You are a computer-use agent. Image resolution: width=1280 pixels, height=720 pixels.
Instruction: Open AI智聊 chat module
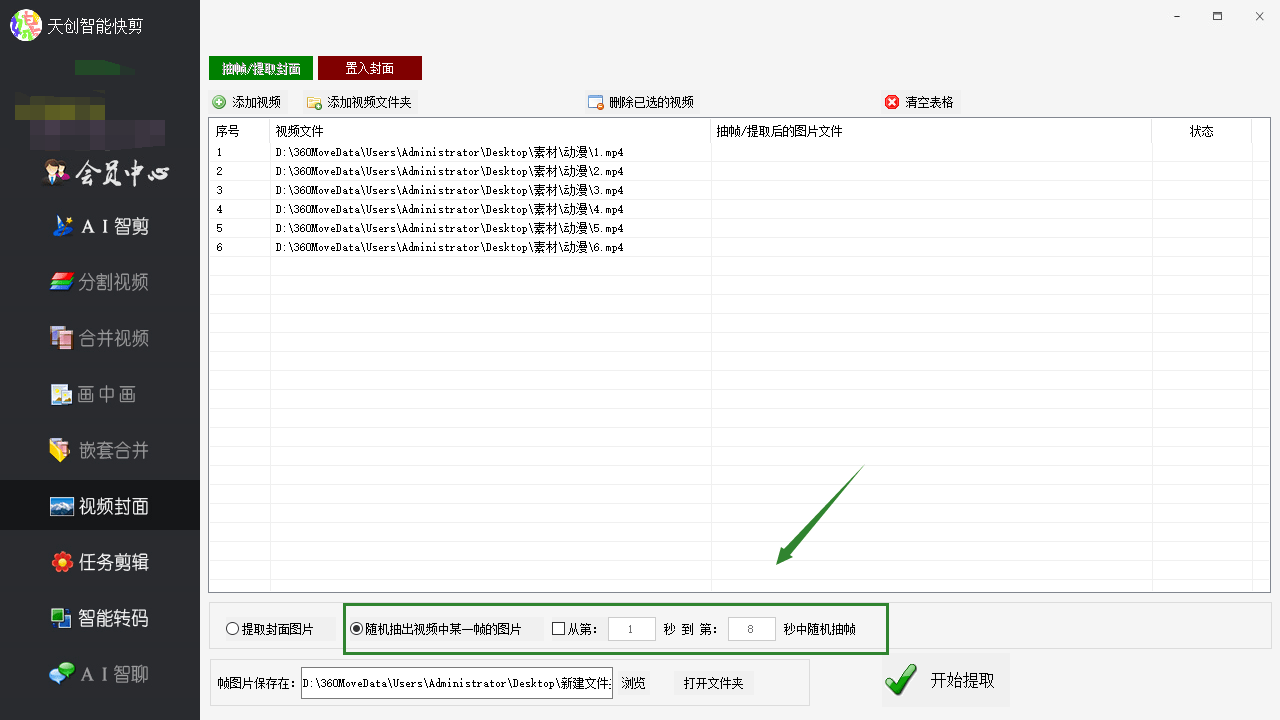coord(100,674)
